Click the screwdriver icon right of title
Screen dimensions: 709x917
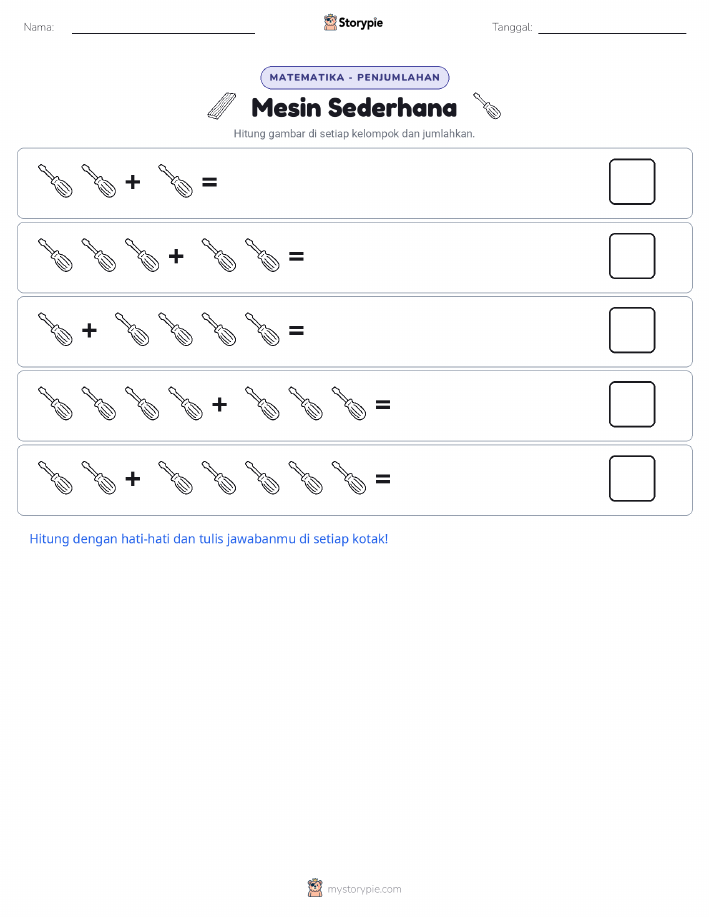click(x=487, y=105)
